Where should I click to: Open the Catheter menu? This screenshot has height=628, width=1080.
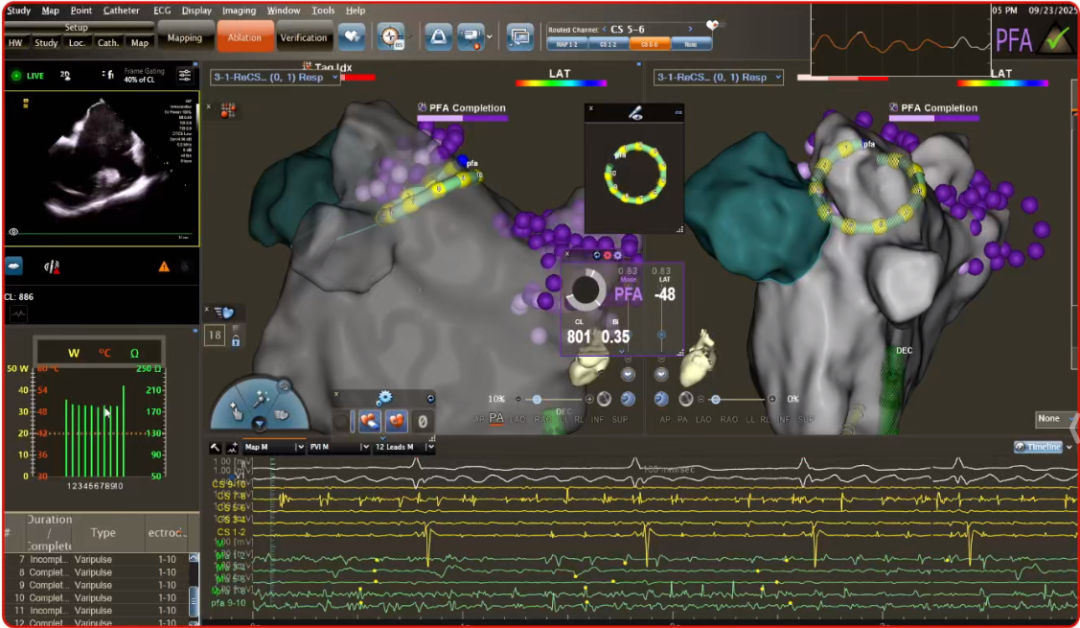pos(121,10)
